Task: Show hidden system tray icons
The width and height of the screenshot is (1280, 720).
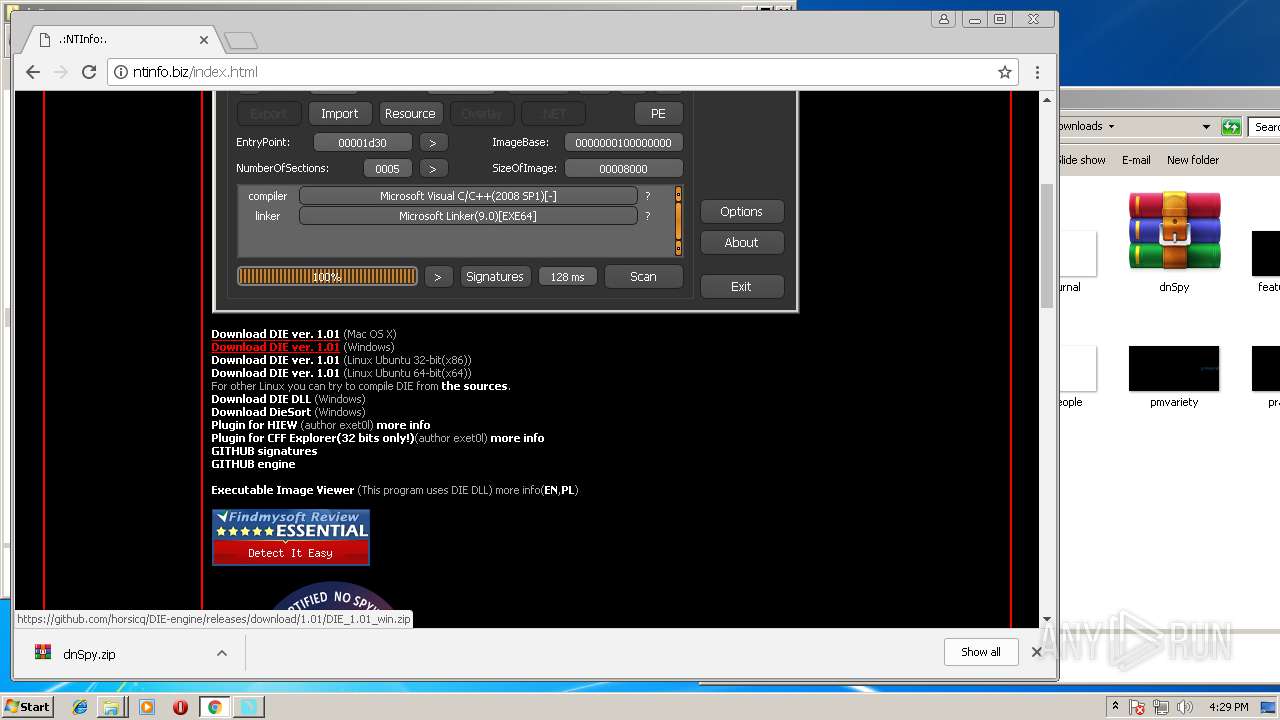Action: click(1115, 706)
